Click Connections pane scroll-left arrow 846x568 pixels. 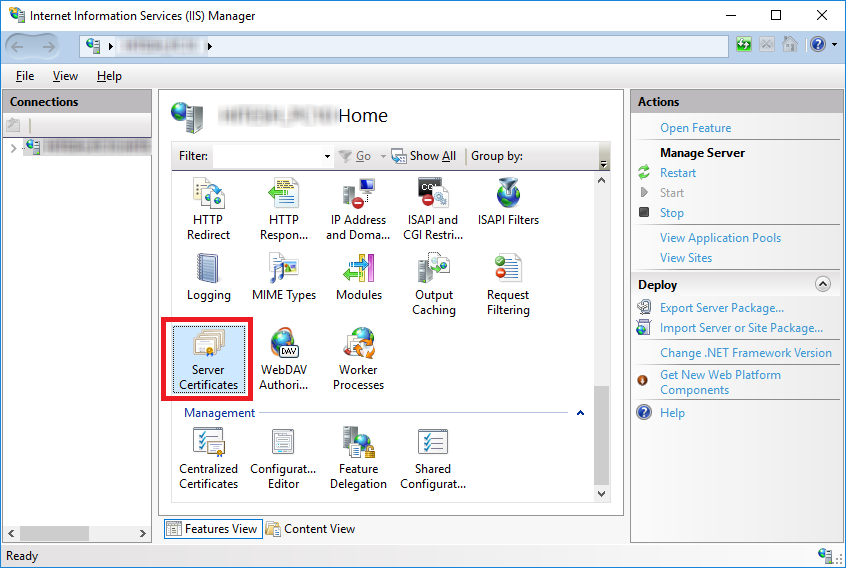(x=11, y=533)
